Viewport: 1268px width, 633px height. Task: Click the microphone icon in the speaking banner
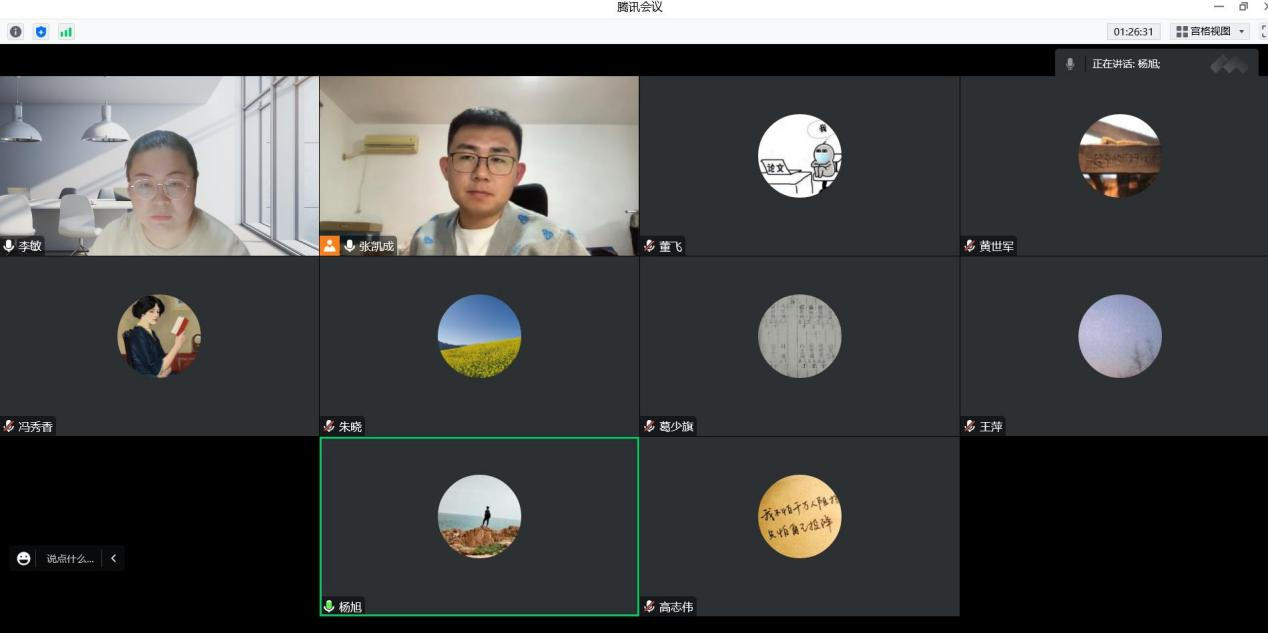point(1070,64)
